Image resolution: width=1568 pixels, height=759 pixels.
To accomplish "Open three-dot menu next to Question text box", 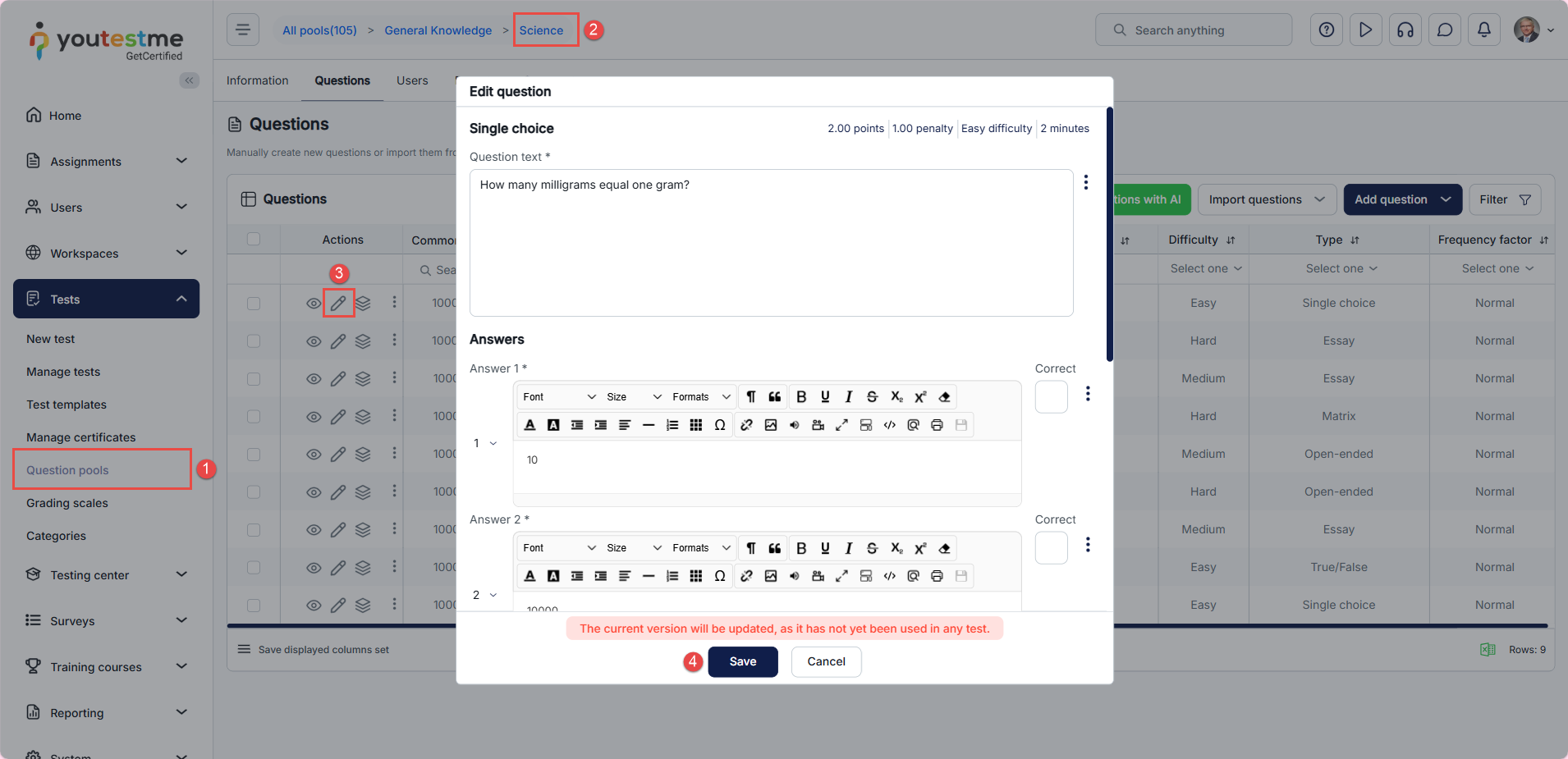I will 1086,182.
